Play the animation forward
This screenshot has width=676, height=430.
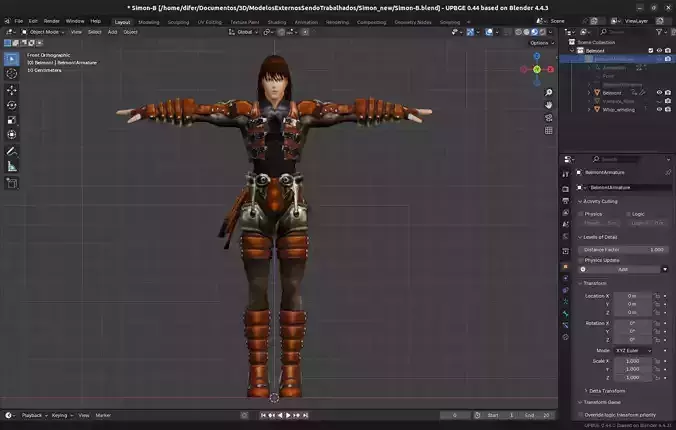(x=288, y=415)
